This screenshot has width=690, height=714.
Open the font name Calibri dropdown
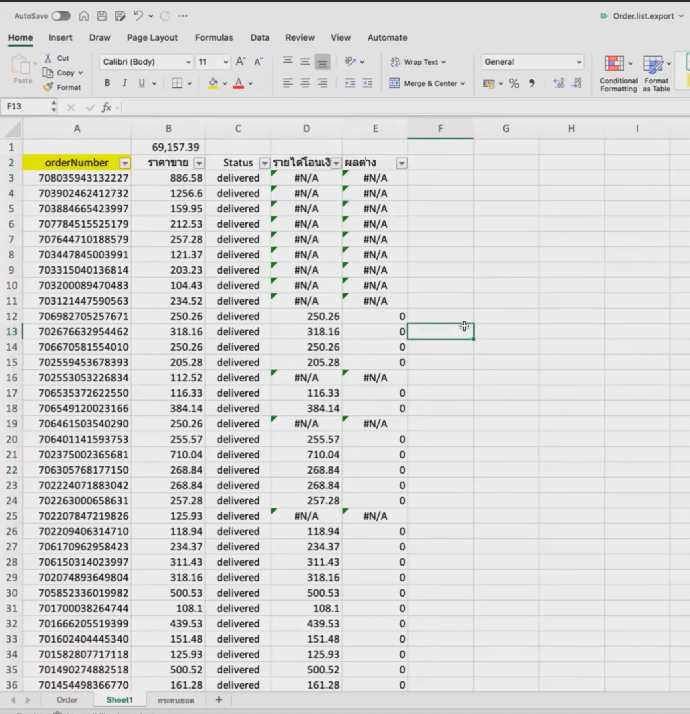(x=188, y=62)
